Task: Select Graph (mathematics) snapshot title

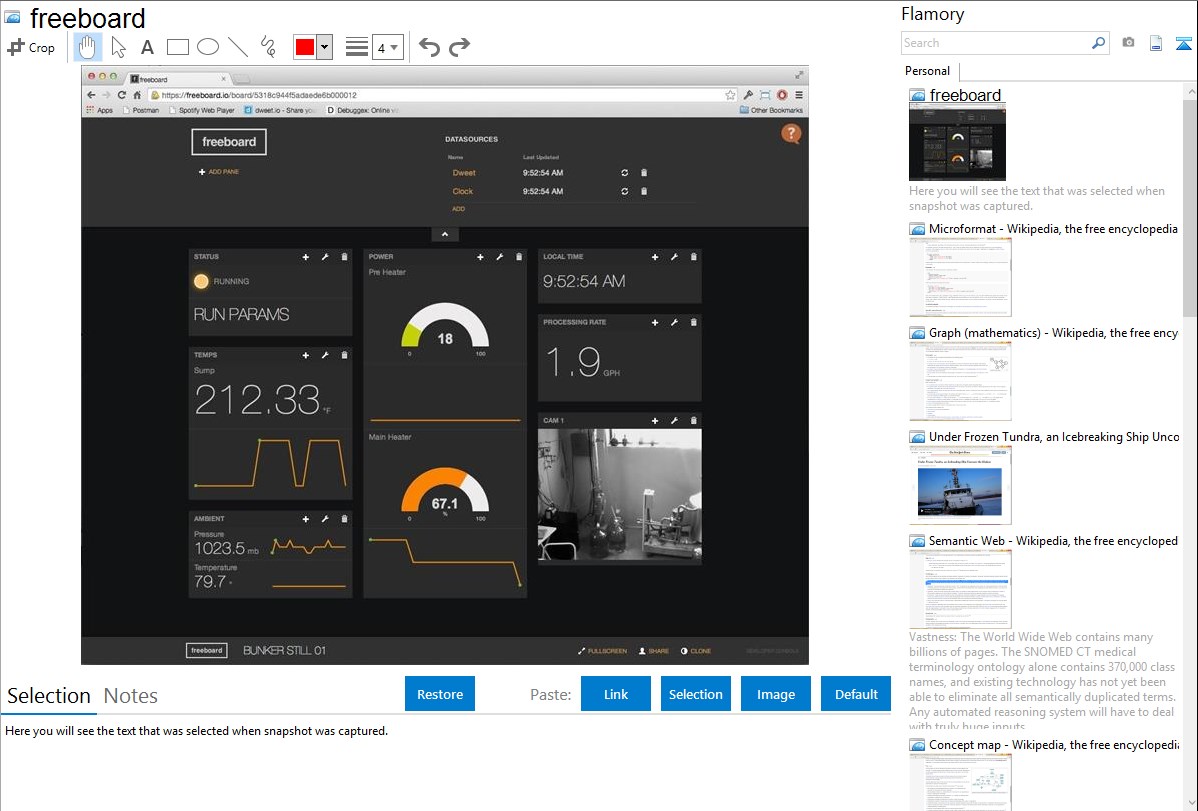Action: [x=1053, y=333]
